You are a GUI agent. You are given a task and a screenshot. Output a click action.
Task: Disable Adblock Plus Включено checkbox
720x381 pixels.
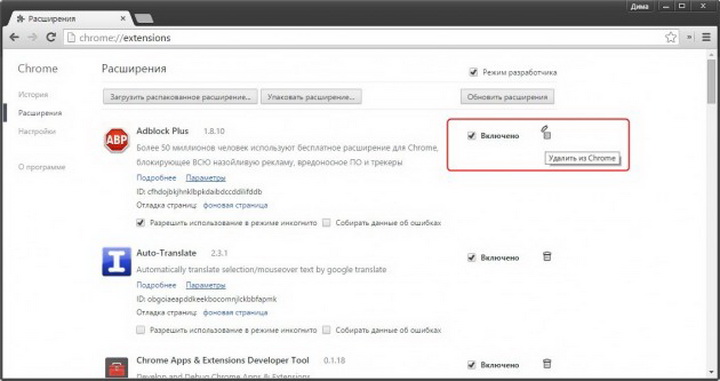point(471,135)
